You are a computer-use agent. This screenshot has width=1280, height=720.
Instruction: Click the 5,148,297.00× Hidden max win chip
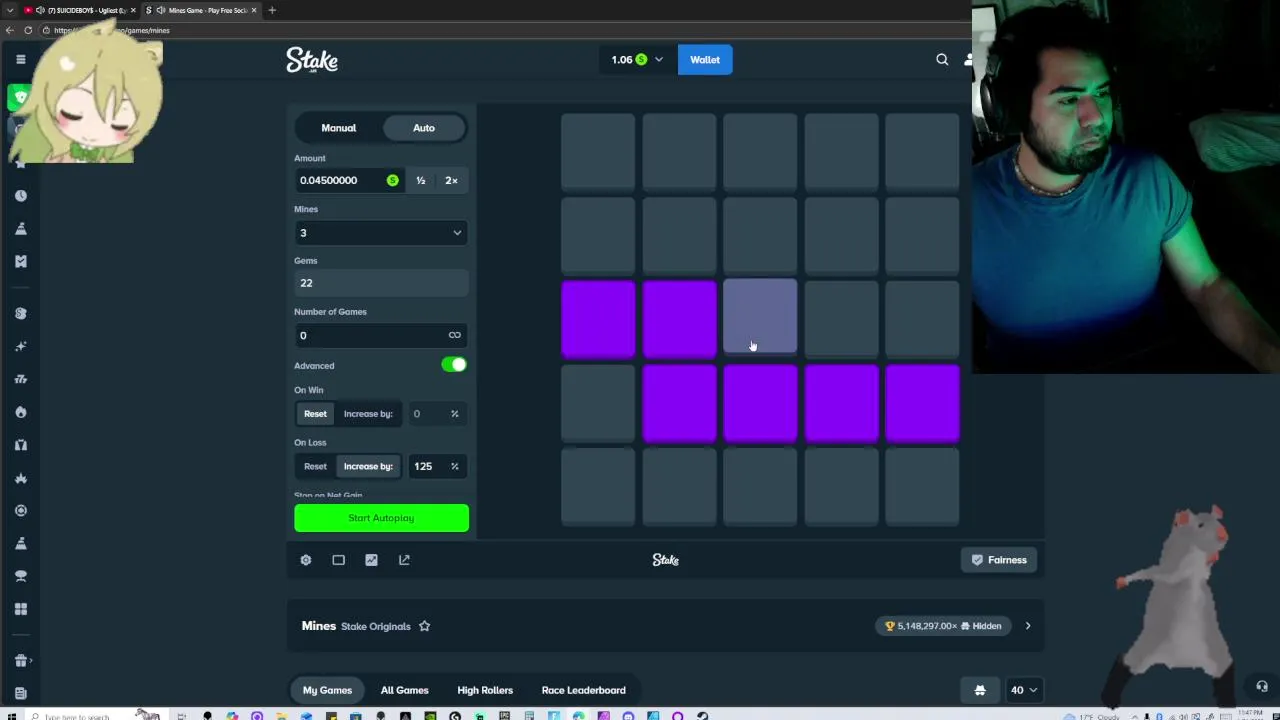(x=944, y=626)
